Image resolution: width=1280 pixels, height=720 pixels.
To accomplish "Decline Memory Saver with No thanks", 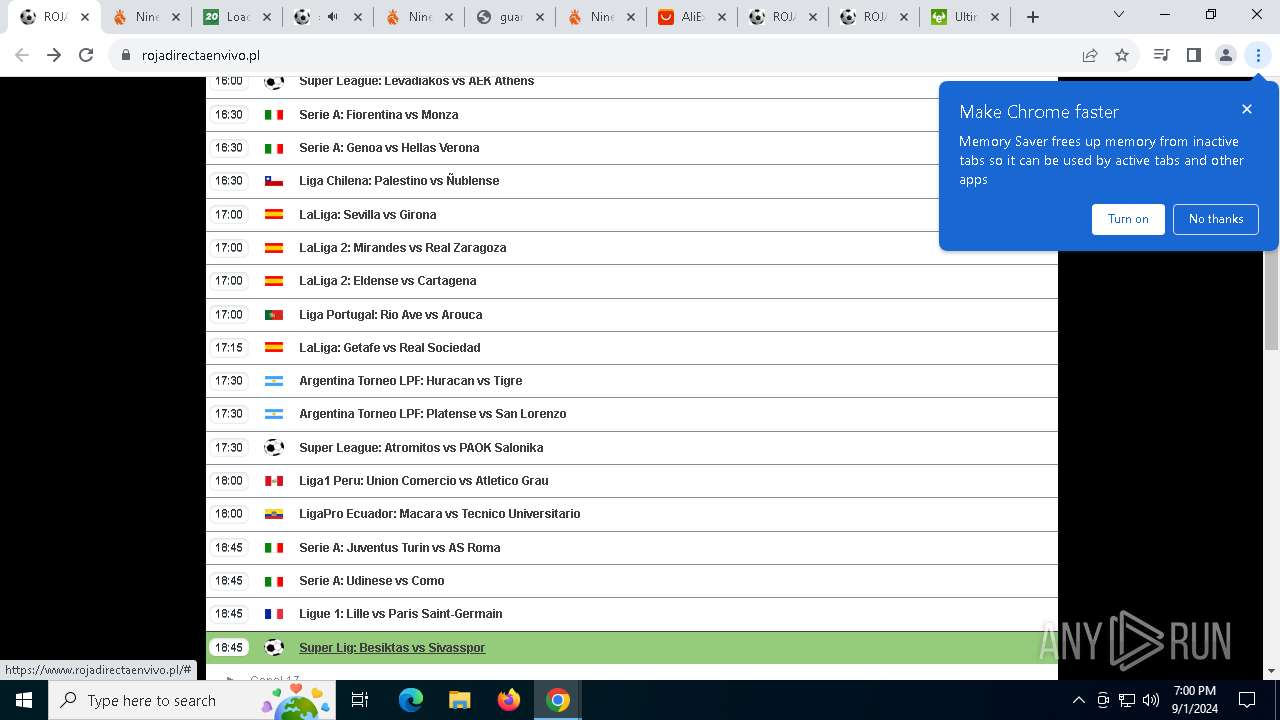I will [x=1216, y=219].
